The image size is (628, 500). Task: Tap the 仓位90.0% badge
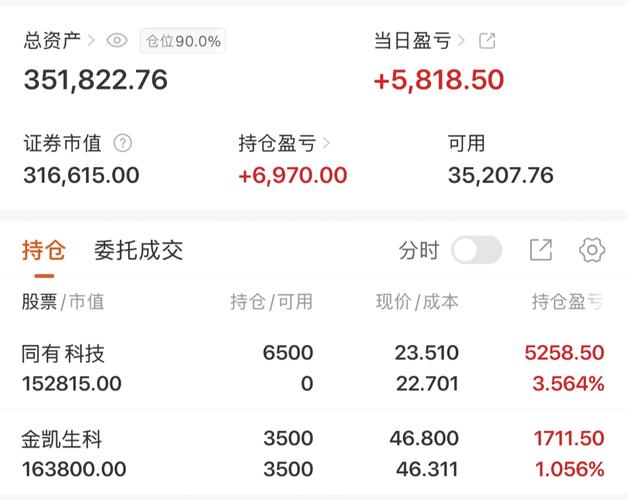coord(183,41)
